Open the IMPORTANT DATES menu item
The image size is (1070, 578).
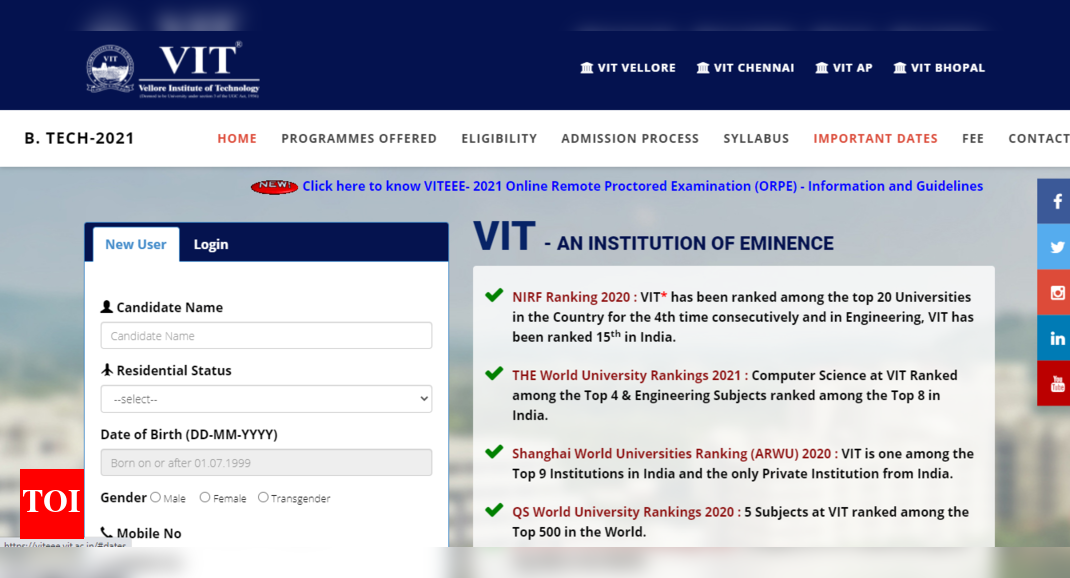pyautogui.click(x=875, y=138)
